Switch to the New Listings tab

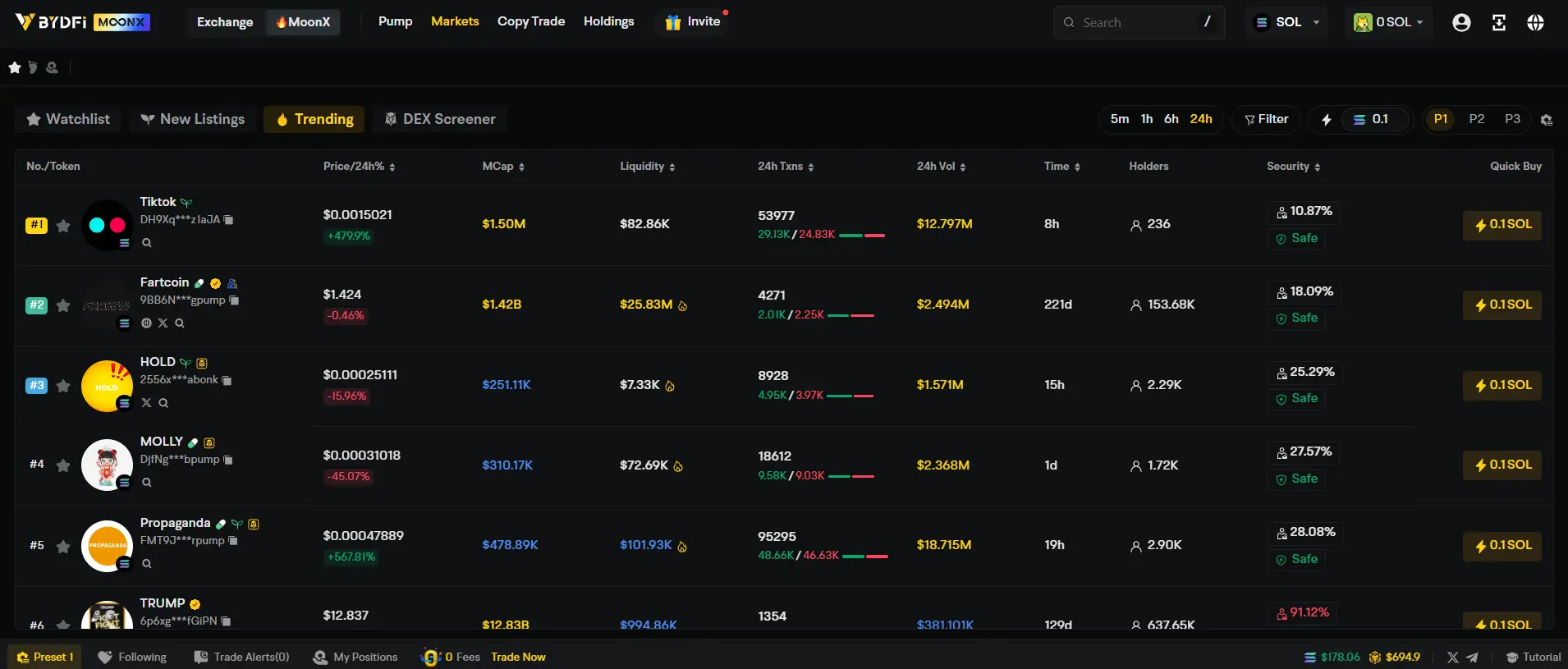pos(193,119)
